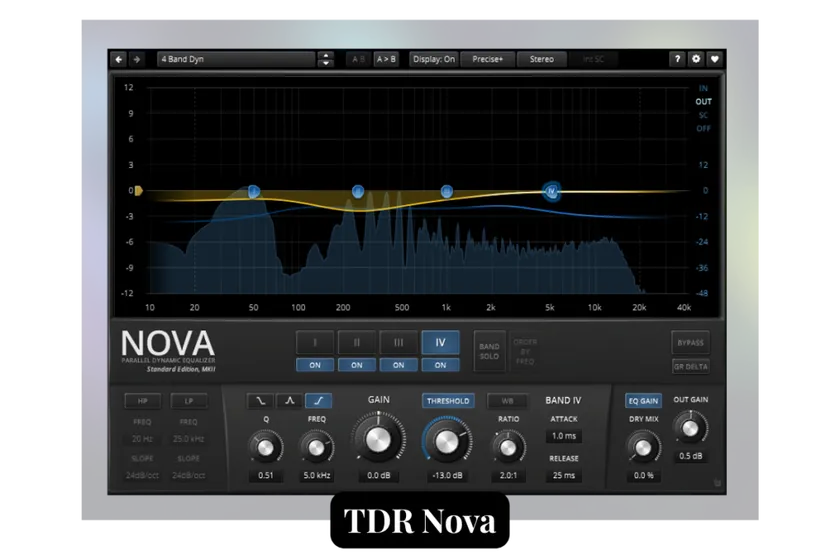Click Order By Freq button
Screen dimensions: 840x560
coord(525,352)
